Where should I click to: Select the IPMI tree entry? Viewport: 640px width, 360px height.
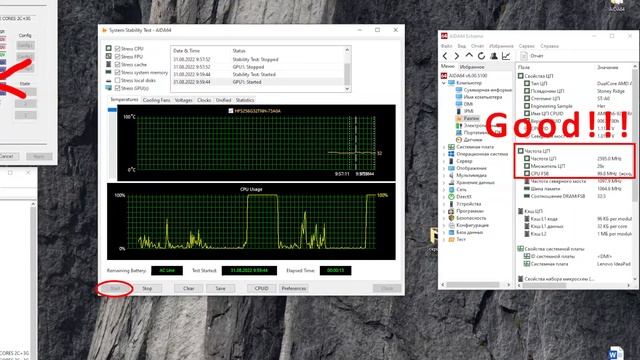464,111
